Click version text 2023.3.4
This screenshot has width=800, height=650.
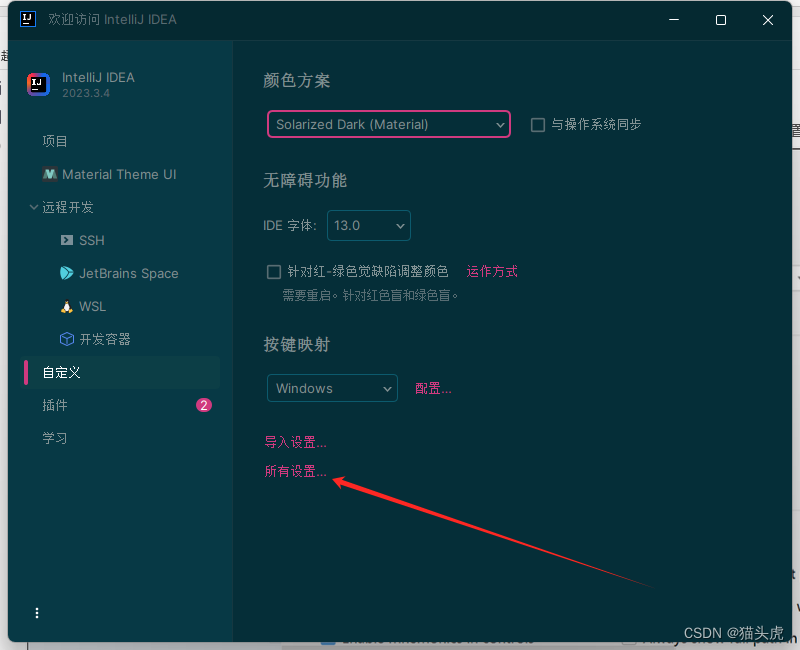(86, 93)
